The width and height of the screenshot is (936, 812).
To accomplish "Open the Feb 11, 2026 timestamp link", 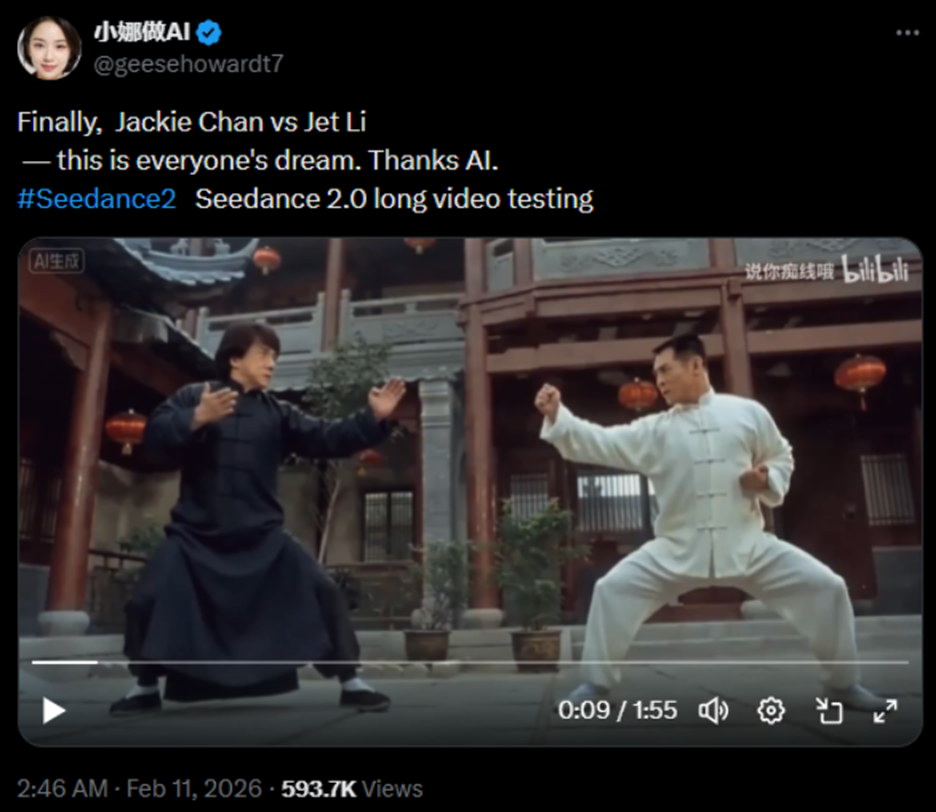I will [x=194, y=789].
